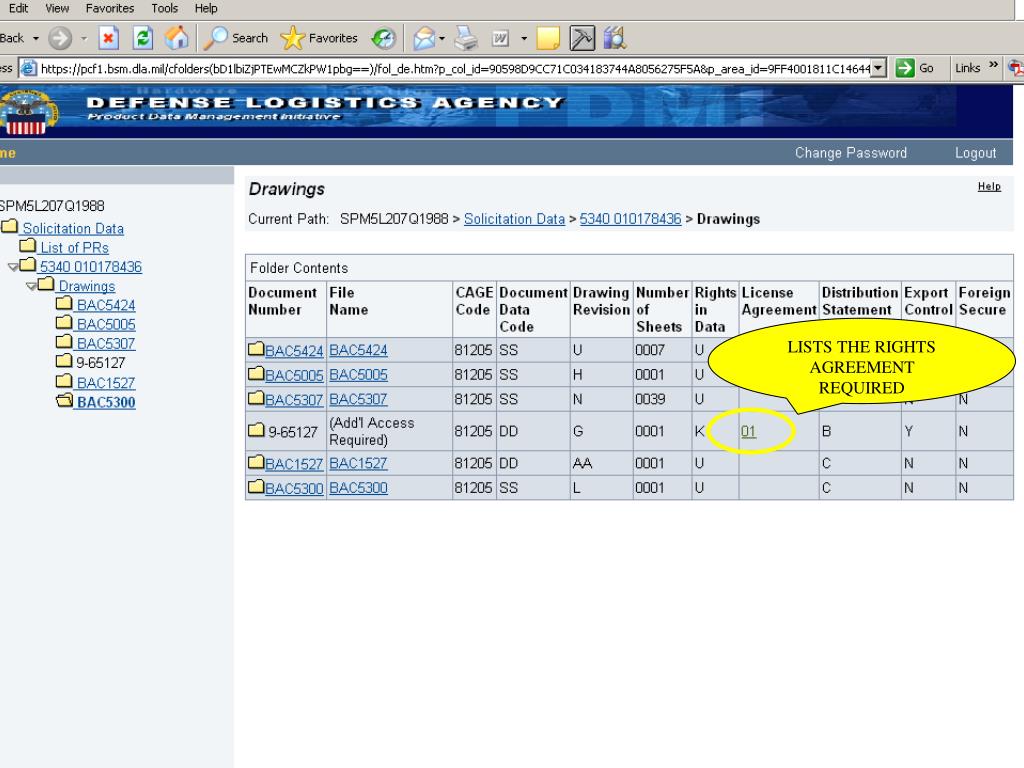Open the browser Search pane
Image resolution: width=1024 pixels, height=768 pixels.
click(236, 38)
